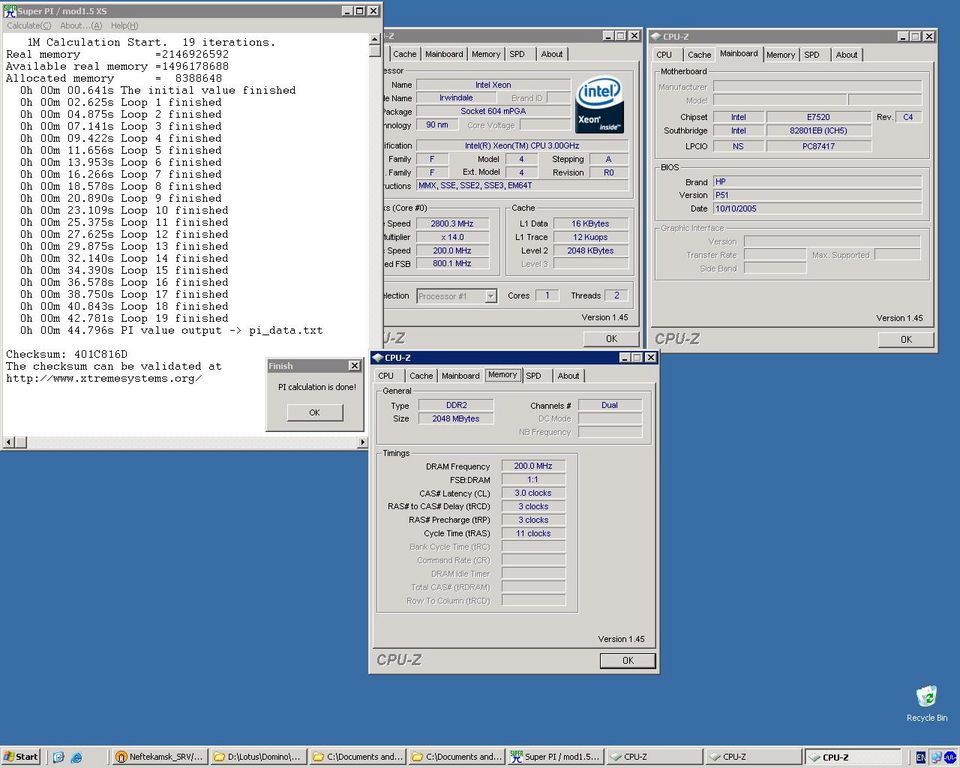Click OK in the Finish dialog
This screenshot has height=768, width=960.
point(315,413)
